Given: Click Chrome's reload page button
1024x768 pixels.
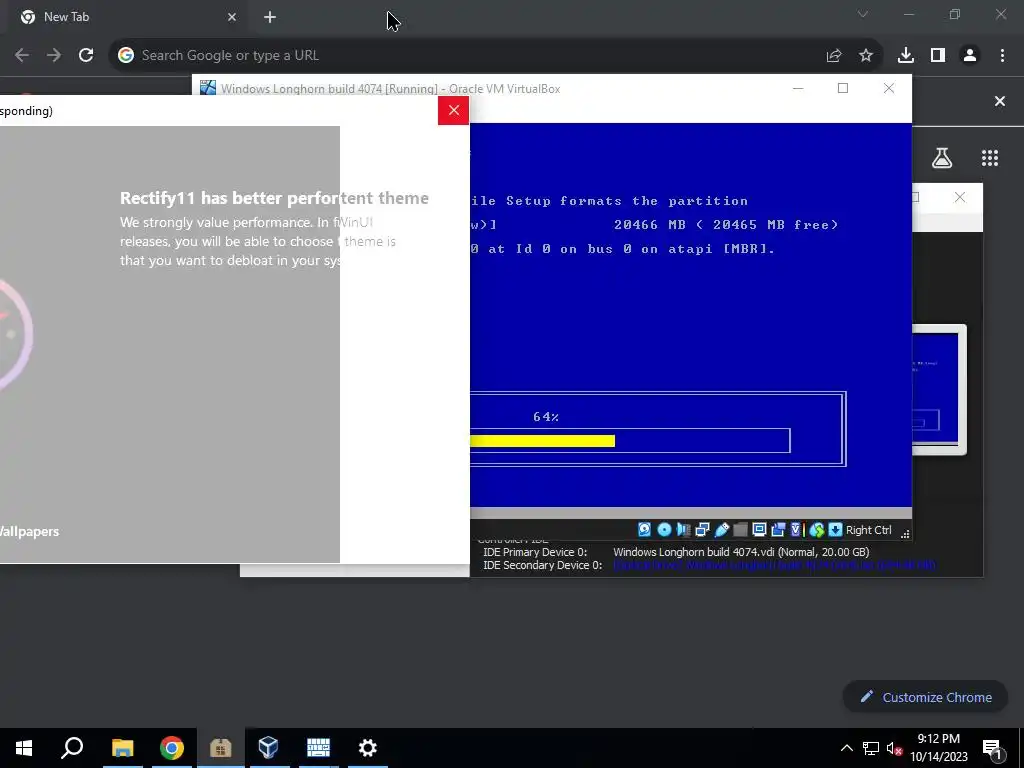Looking at the screenshot, I should tap(86, 56).
